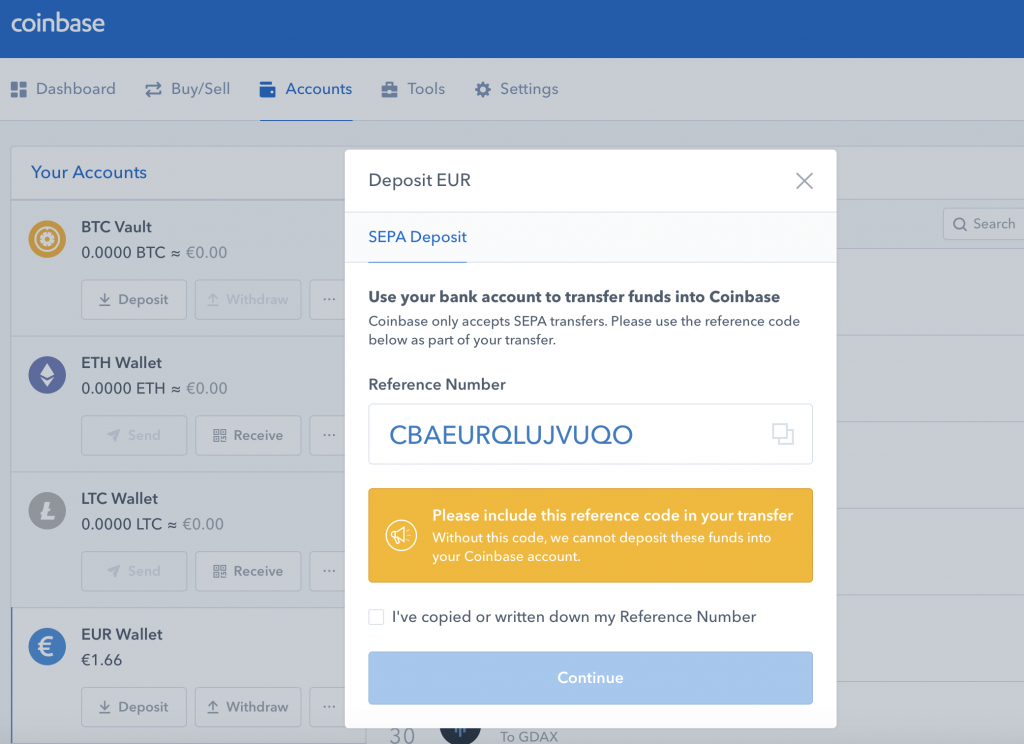
Task: Click the Dashboard grid icon
Action: coord(19,89)
